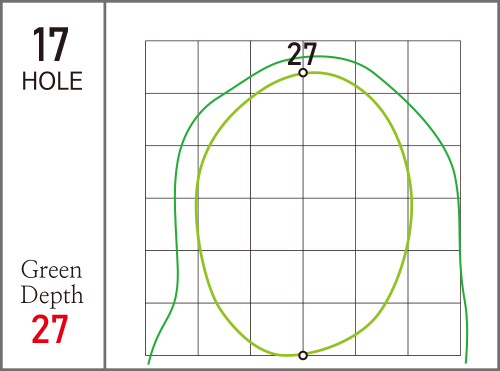
Task: Click the word Green in the side panel
Action: point(51,269)
